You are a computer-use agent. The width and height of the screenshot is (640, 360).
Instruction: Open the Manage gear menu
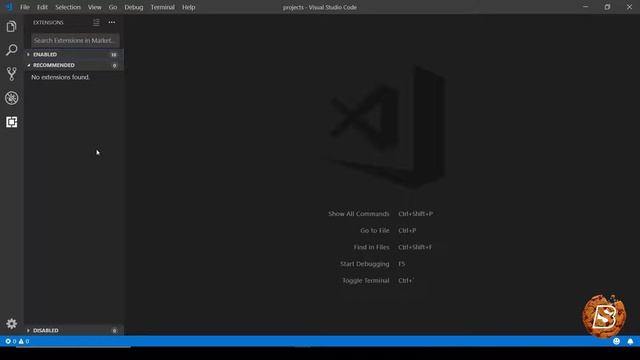click(x=11, y=324)
